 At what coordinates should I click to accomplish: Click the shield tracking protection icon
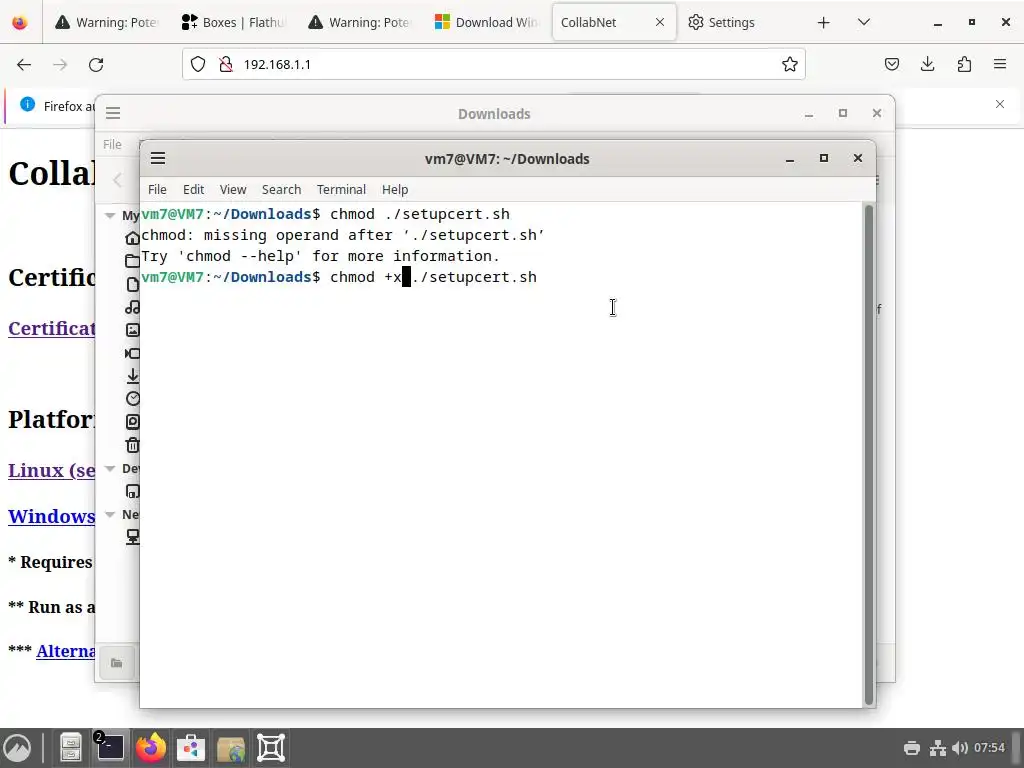pos(198,65)
